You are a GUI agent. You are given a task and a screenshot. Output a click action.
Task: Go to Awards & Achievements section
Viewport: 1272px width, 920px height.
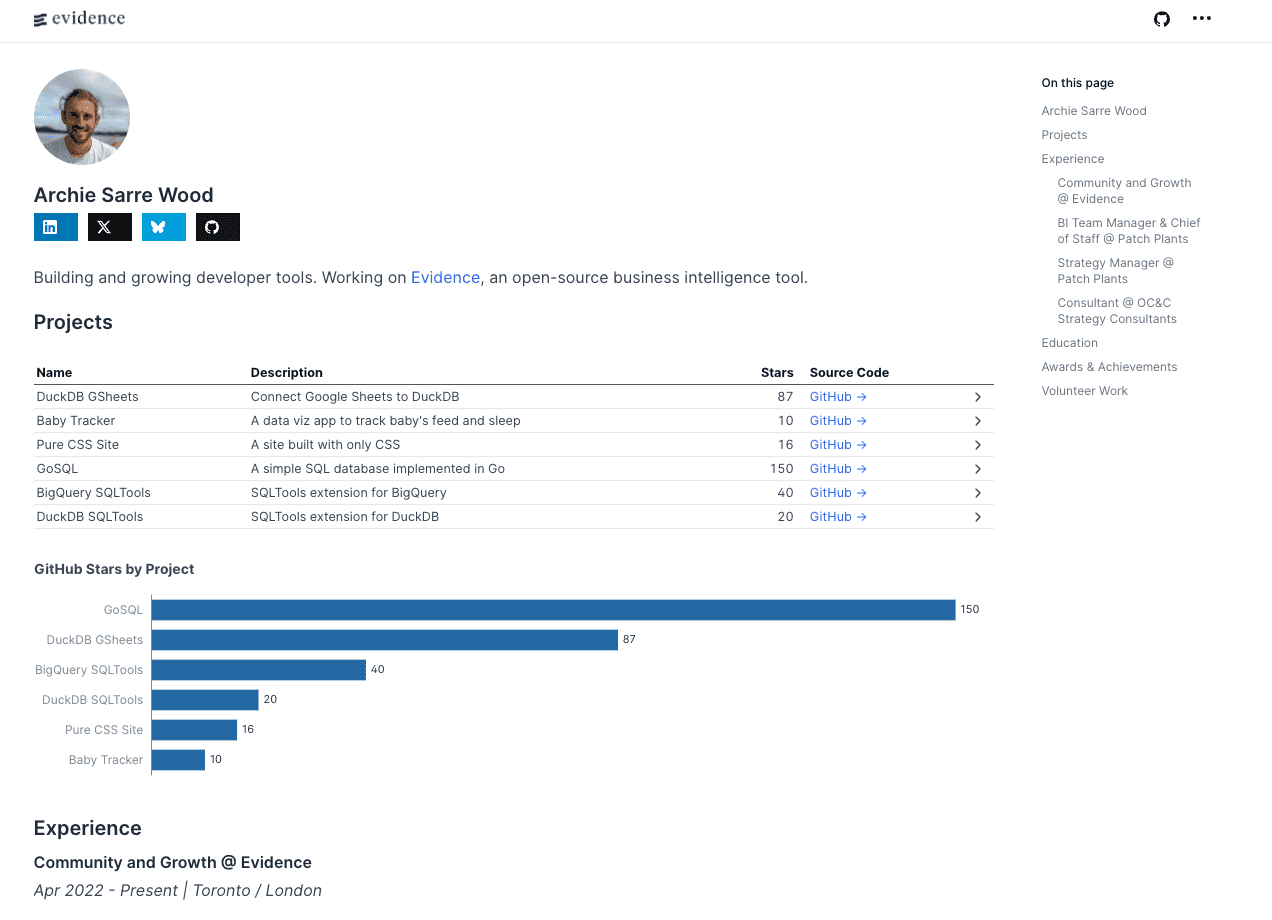(x=1109, y=367)
